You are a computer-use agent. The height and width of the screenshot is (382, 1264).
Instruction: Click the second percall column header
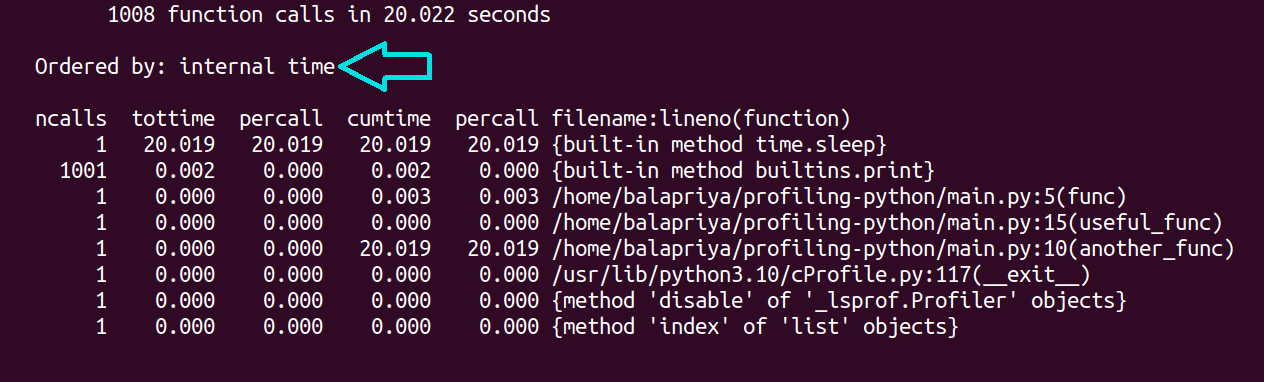(496, 118)
